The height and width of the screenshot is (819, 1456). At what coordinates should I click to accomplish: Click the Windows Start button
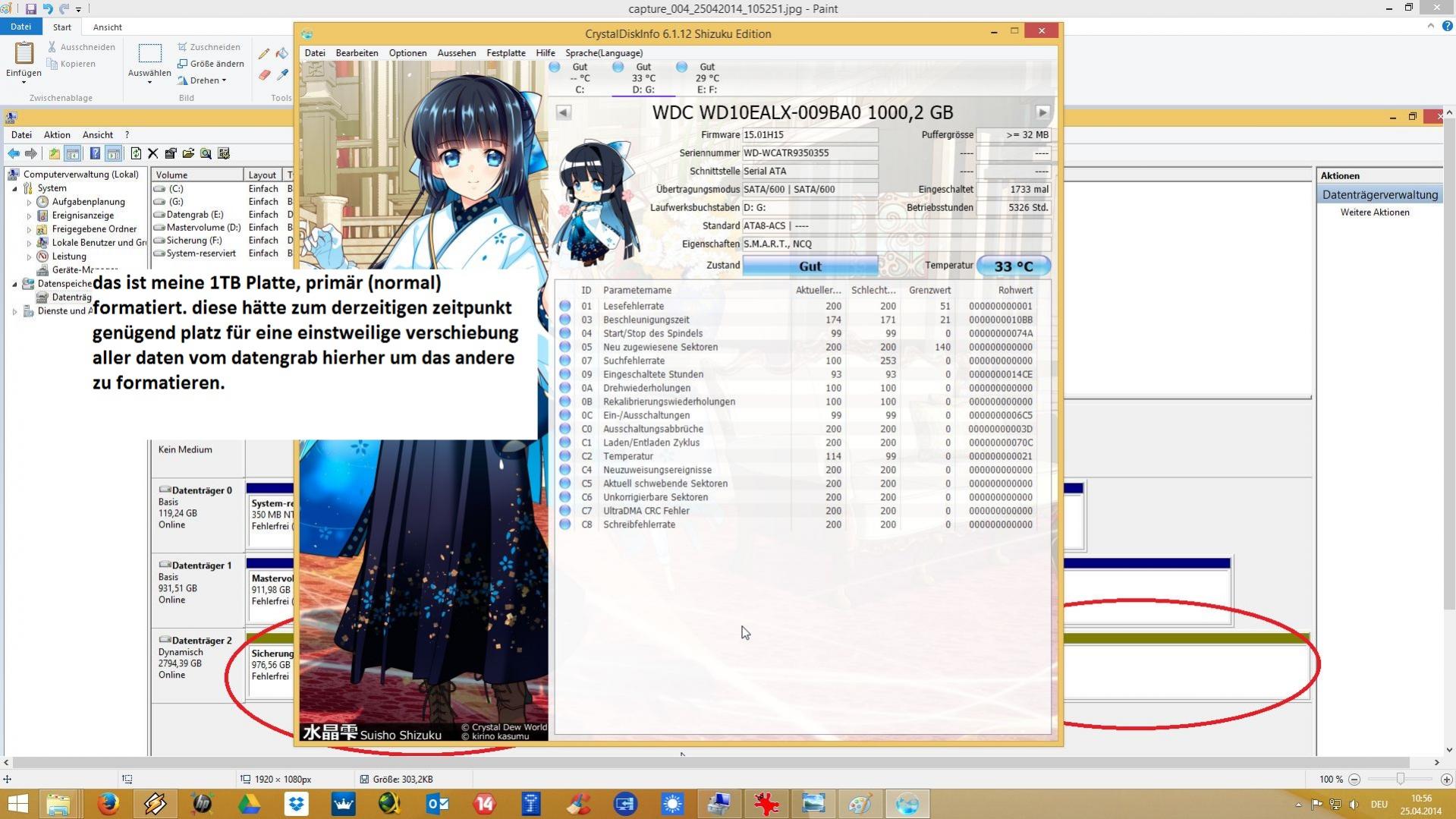coord(17,804)
